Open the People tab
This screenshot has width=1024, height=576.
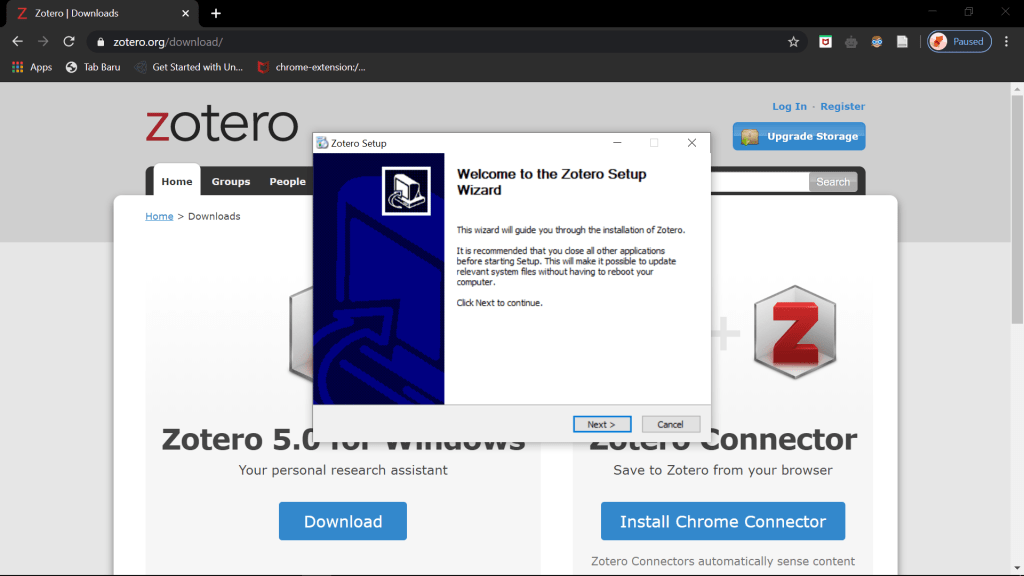[287, 182]
